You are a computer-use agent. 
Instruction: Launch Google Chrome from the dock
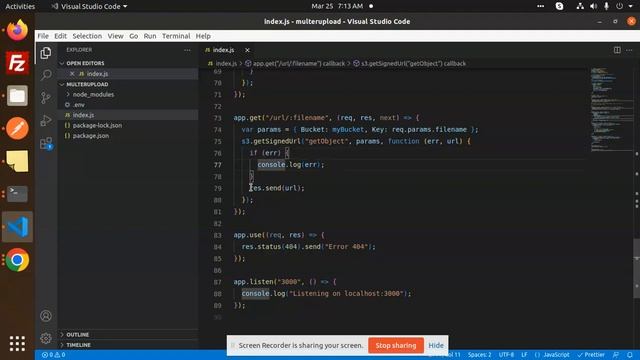[17, 260]
